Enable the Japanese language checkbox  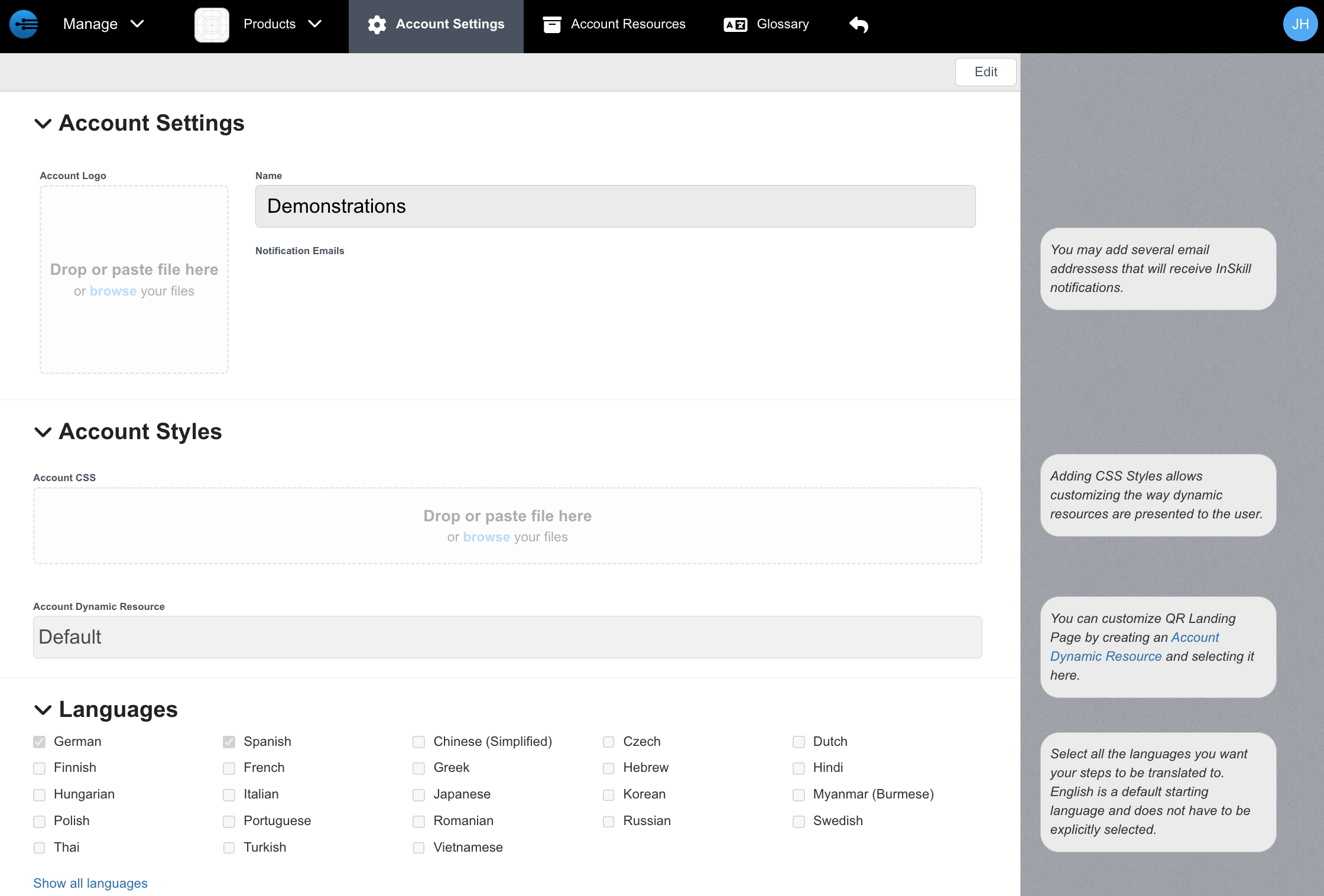point(419,794)
